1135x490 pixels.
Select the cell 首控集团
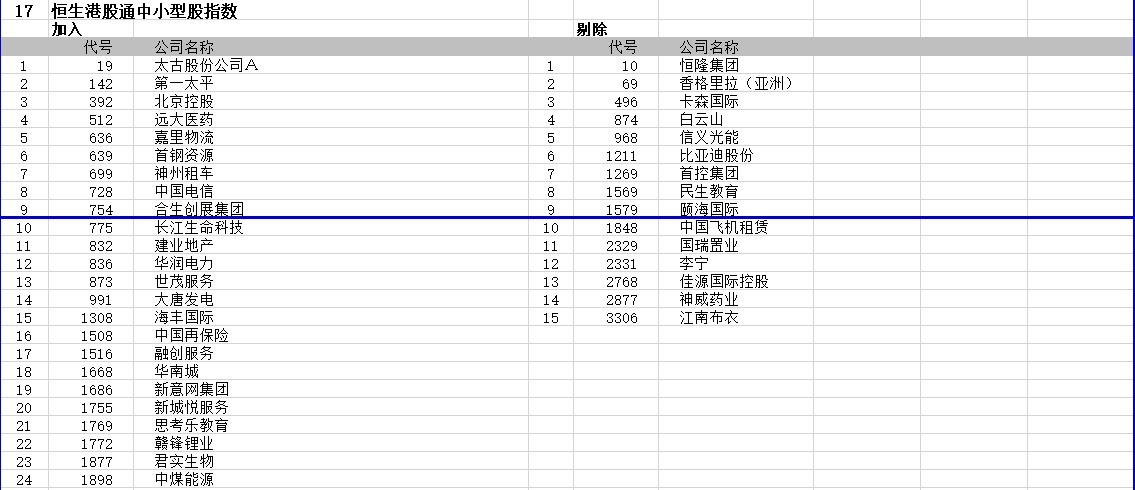709,174
